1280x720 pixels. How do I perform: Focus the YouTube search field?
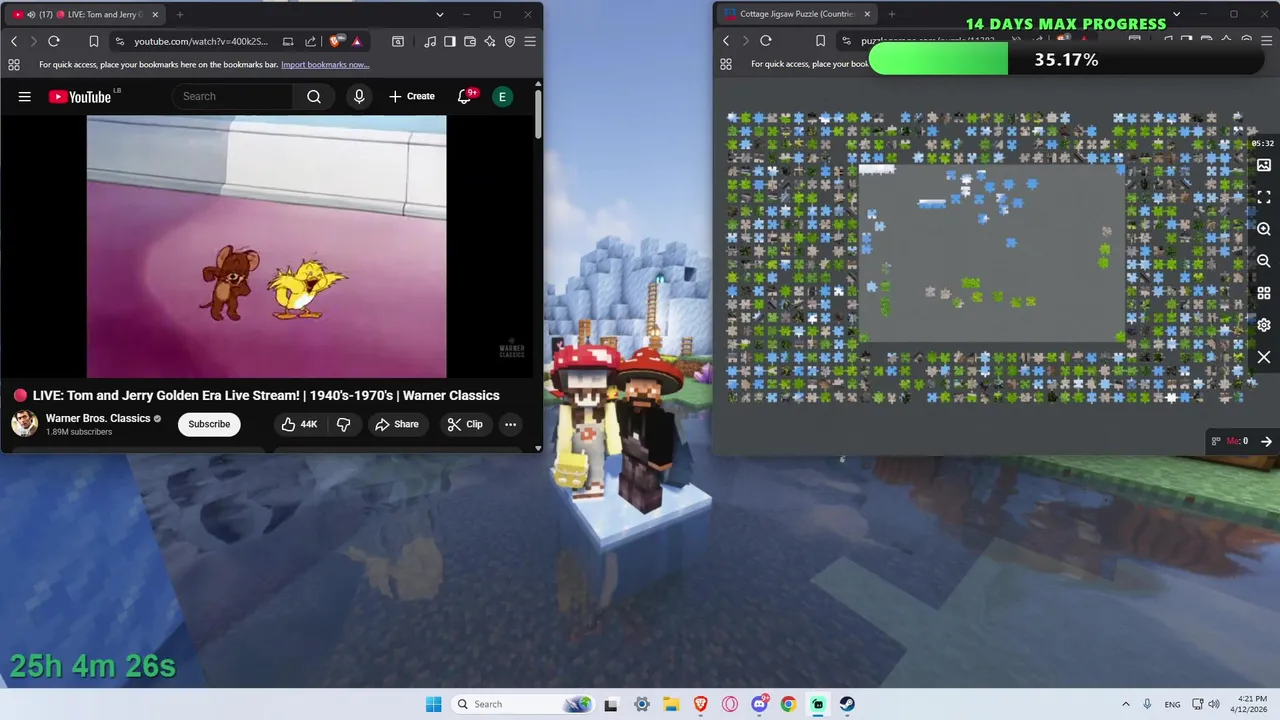[233, 96]
